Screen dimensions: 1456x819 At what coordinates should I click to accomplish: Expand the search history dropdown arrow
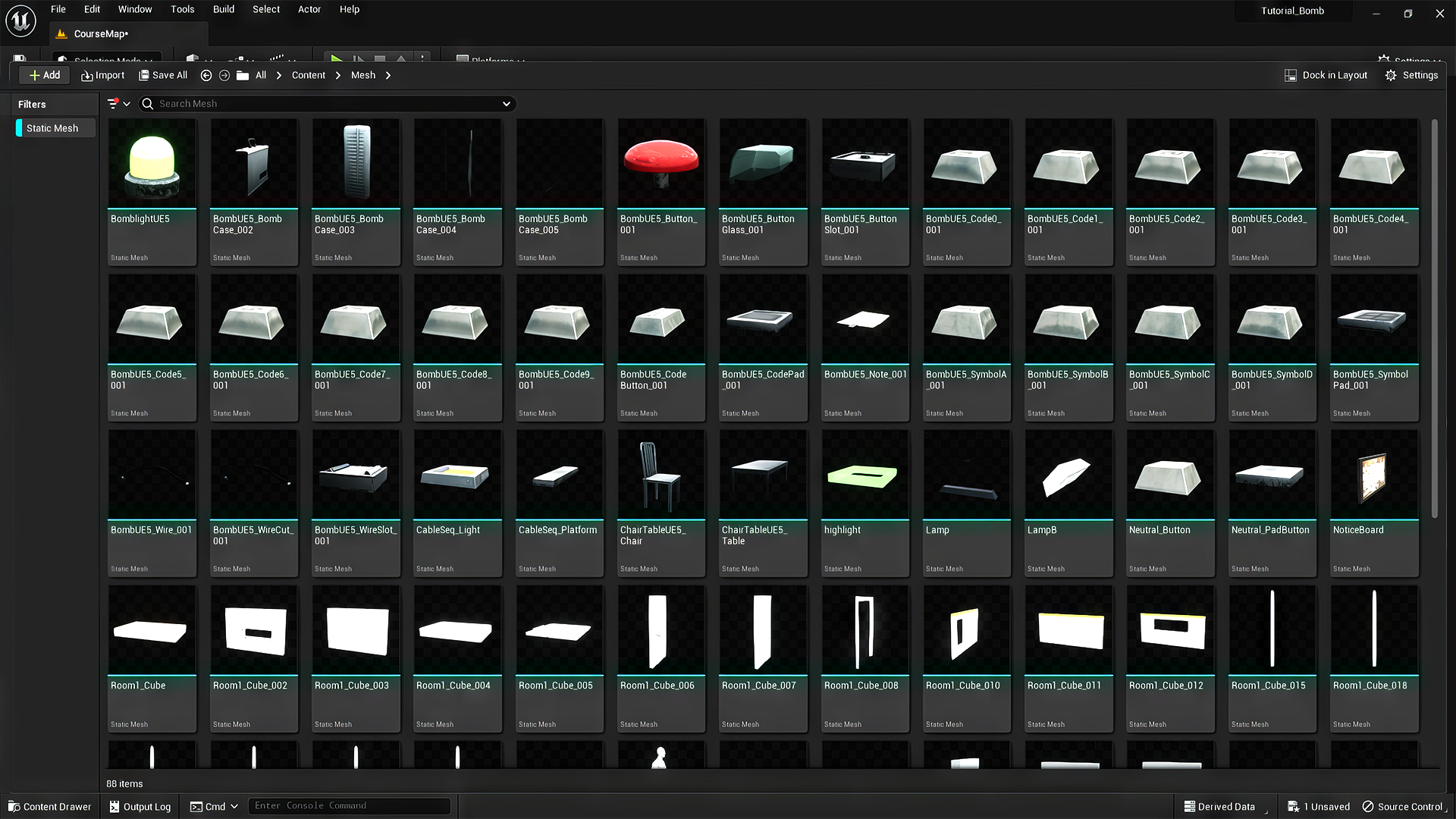coord(506,104)
